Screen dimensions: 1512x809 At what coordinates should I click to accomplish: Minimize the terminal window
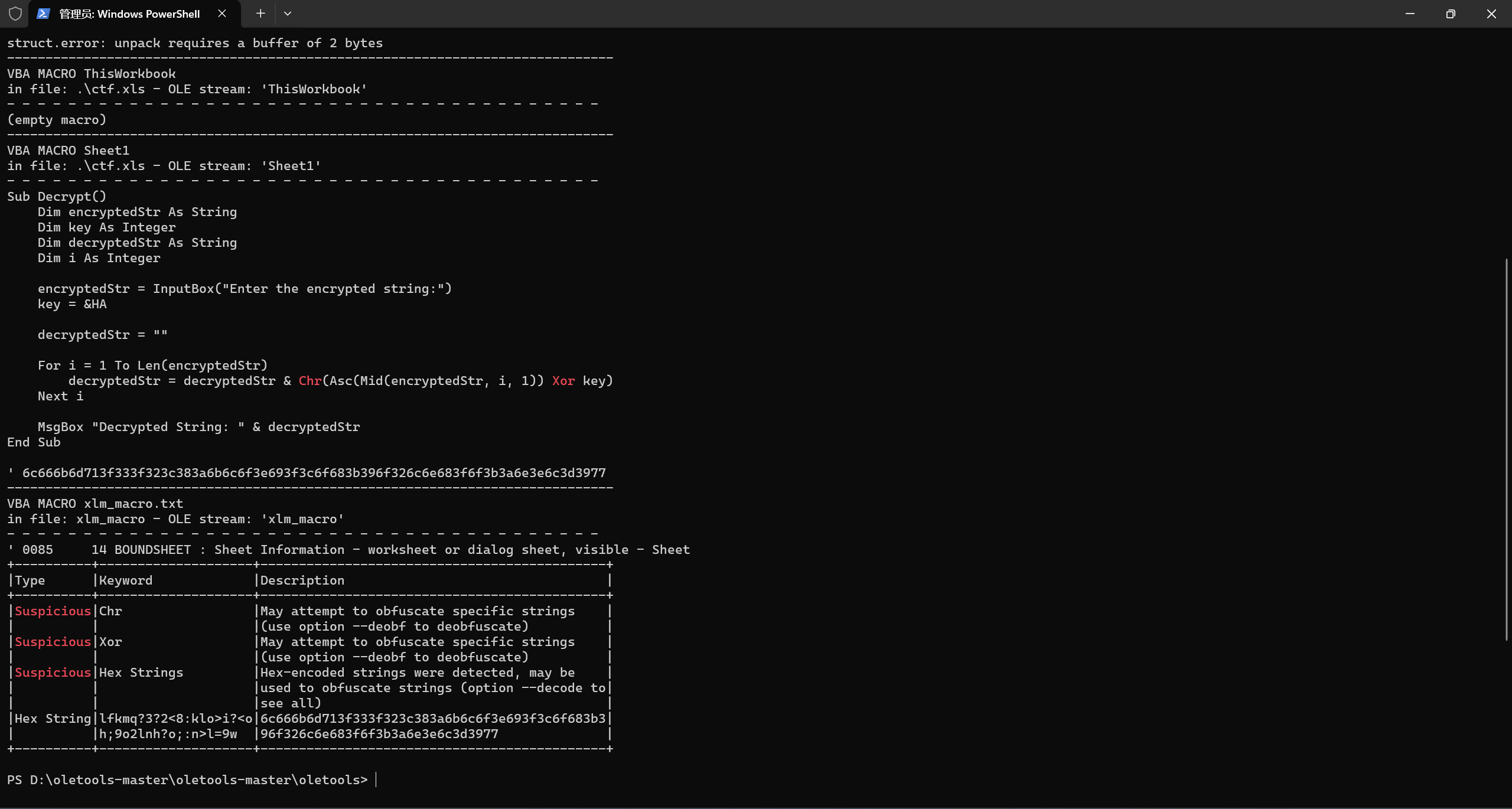click(x=1410, y=14)
